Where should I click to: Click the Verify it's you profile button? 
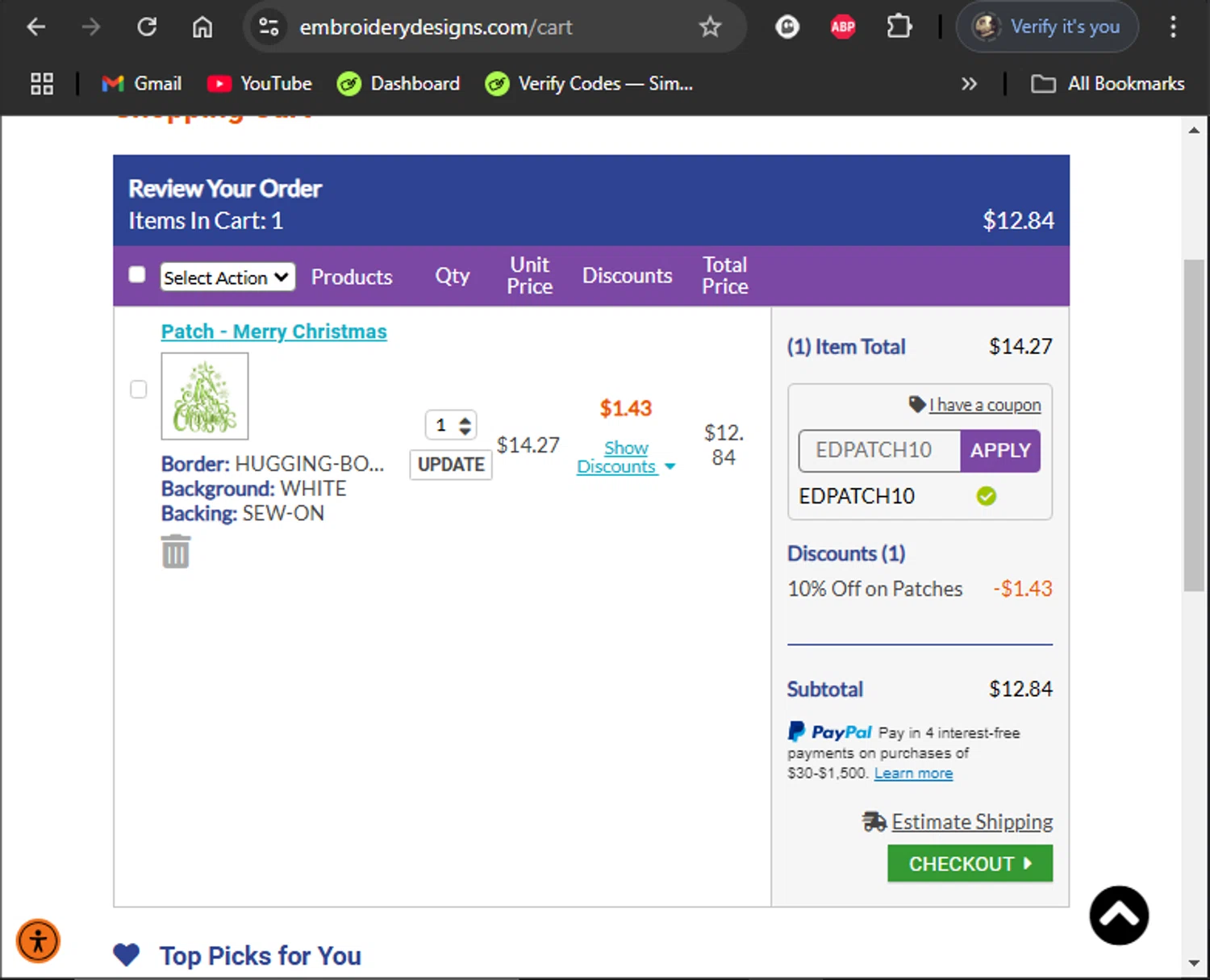[1047, 27]
